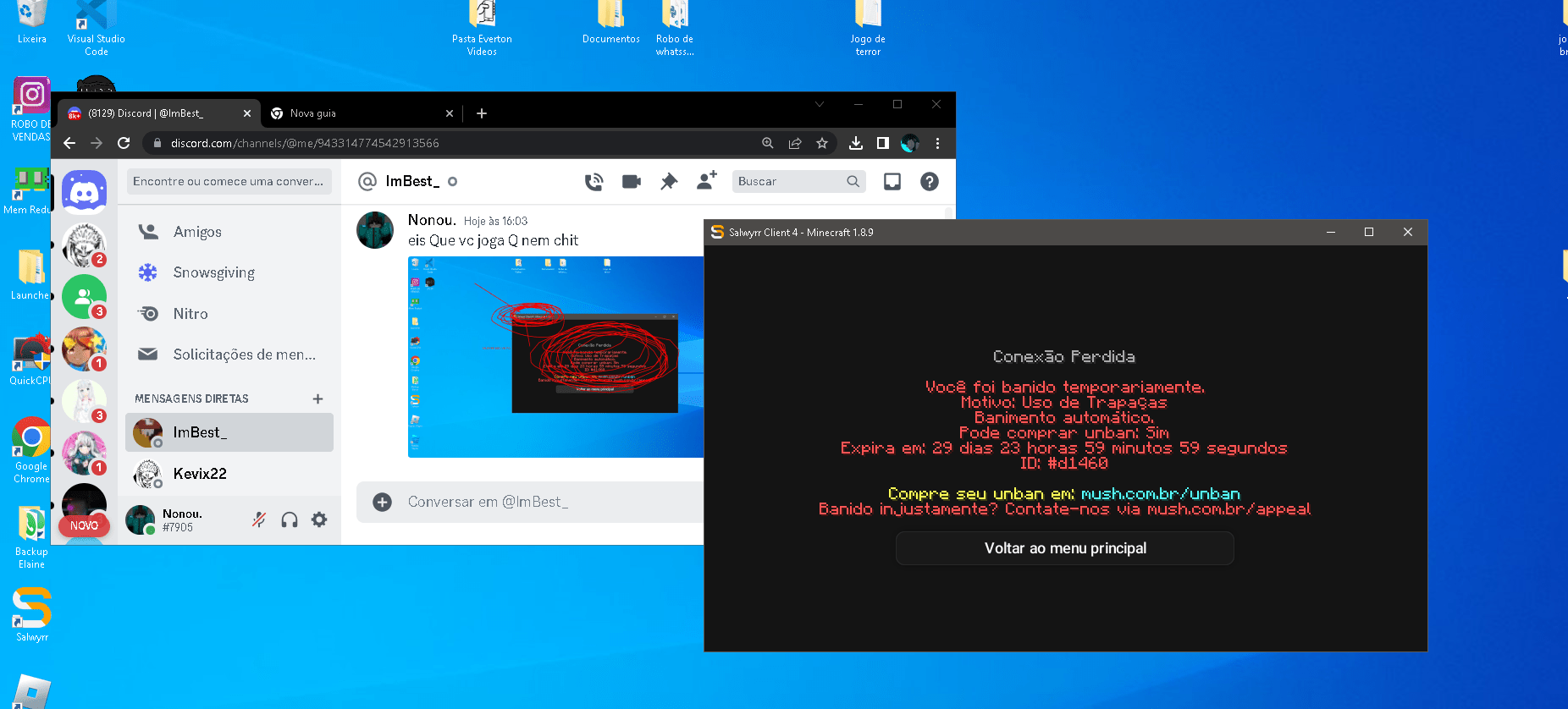This screenshot has width=1568, height=709.
Task: Start a voice call with ImBest_
Action: pyautogui.click(x=594, y=181)
